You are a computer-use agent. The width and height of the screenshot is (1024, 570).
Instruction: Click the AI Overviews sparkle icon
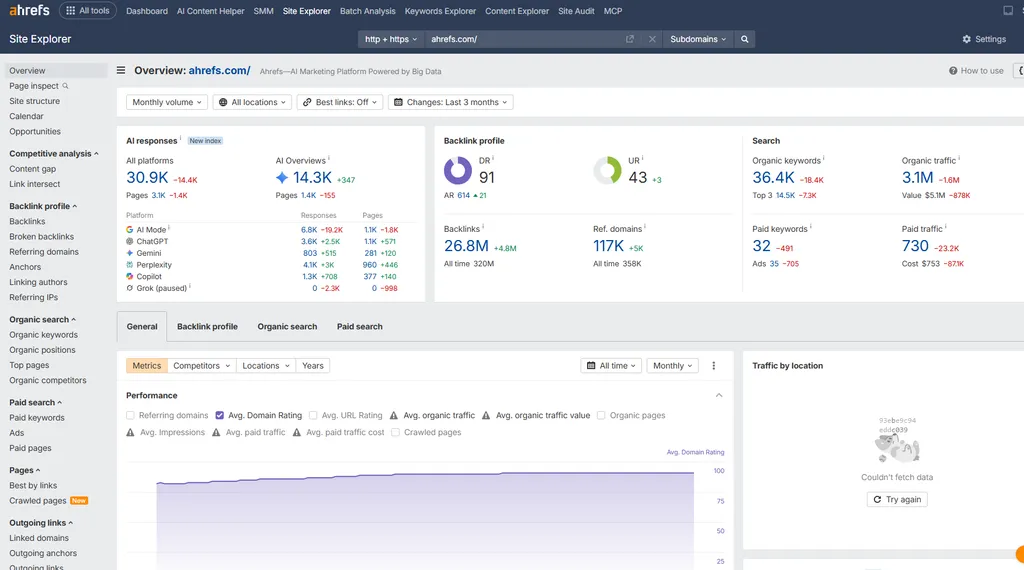pyautogui.click(x=281, y=178)
